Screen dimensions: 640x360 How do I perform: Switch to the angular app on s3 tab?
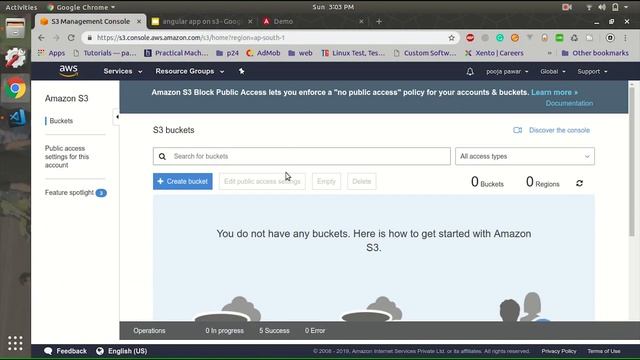pyautogui.click(x=201, y=21)
